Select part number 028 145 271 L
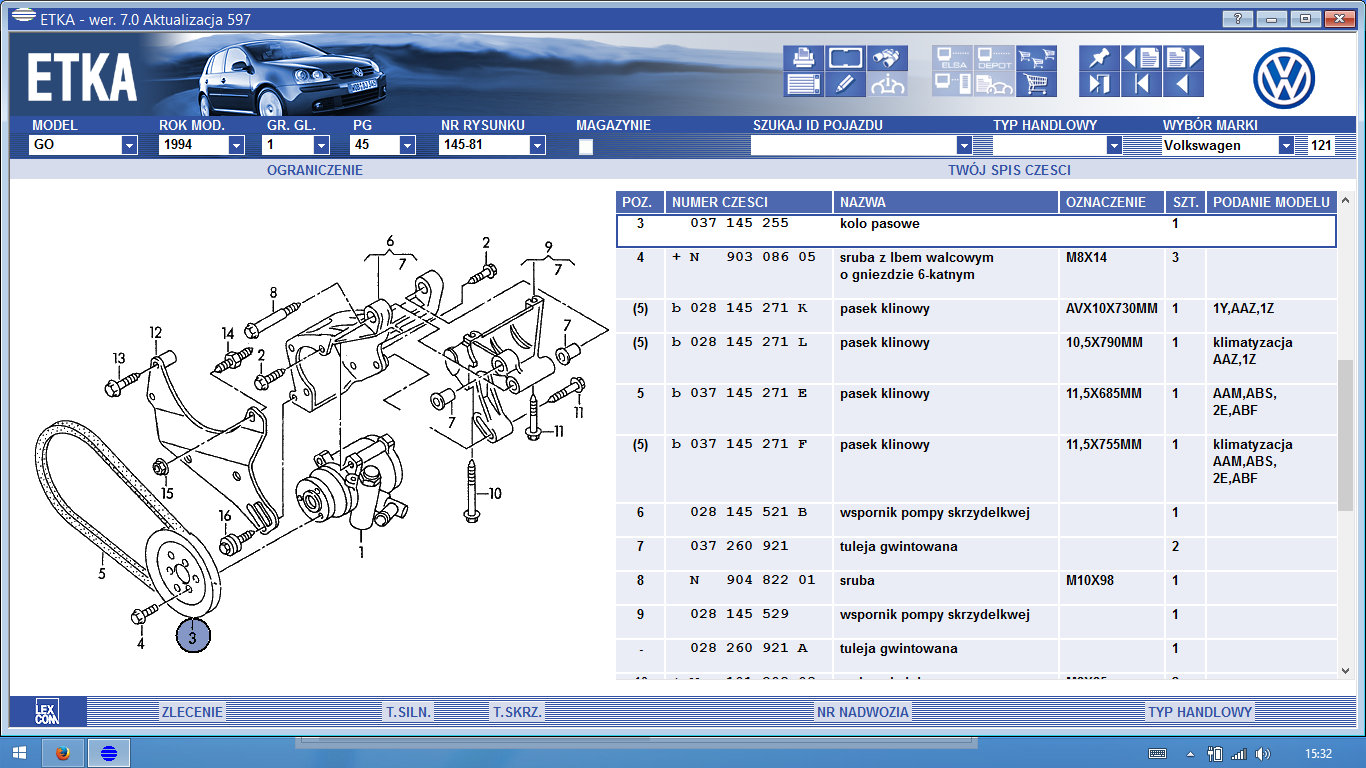 click(739, 343)
